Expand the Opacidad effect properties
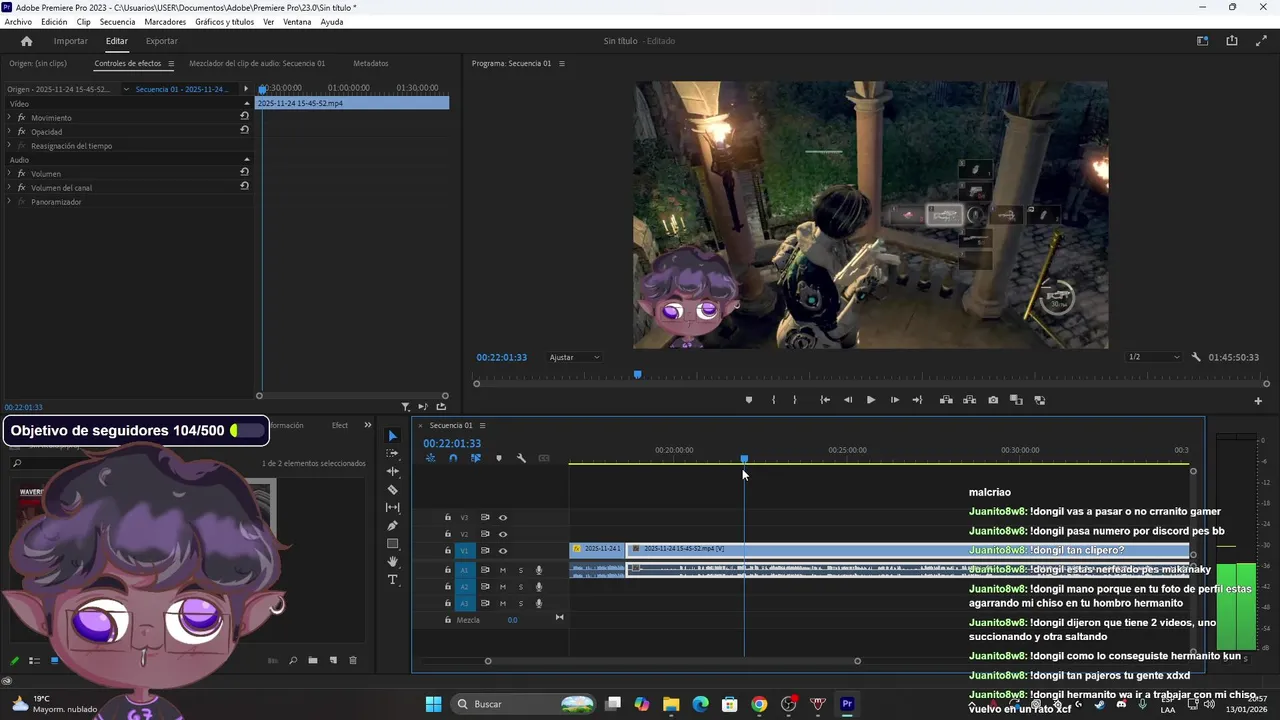 [9, 131]
